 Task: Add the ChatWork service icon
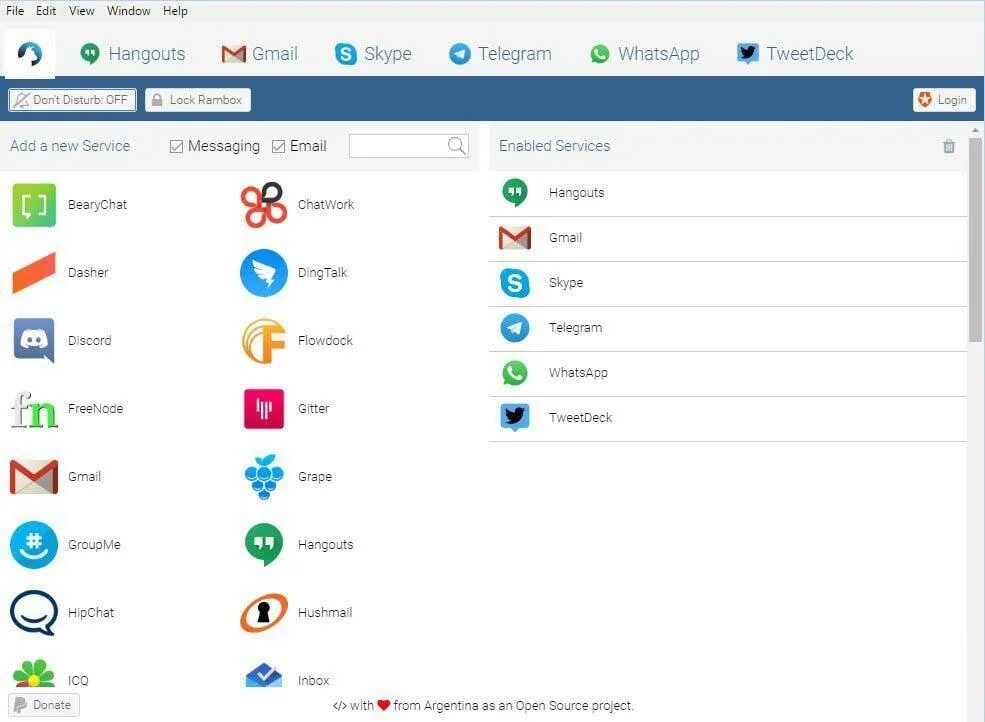(264, 205)
